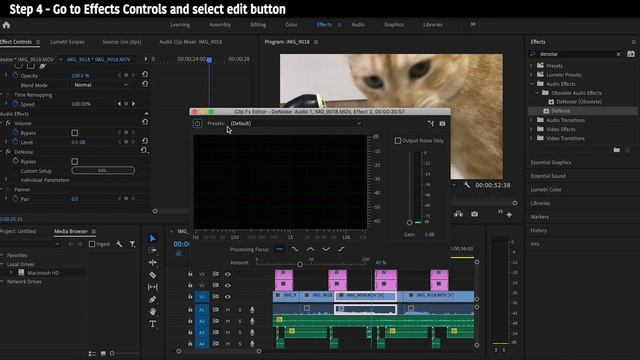Reset the Blend Mode parameter
The width and height of the screenshot is (640, 360).
coord(145,84)
